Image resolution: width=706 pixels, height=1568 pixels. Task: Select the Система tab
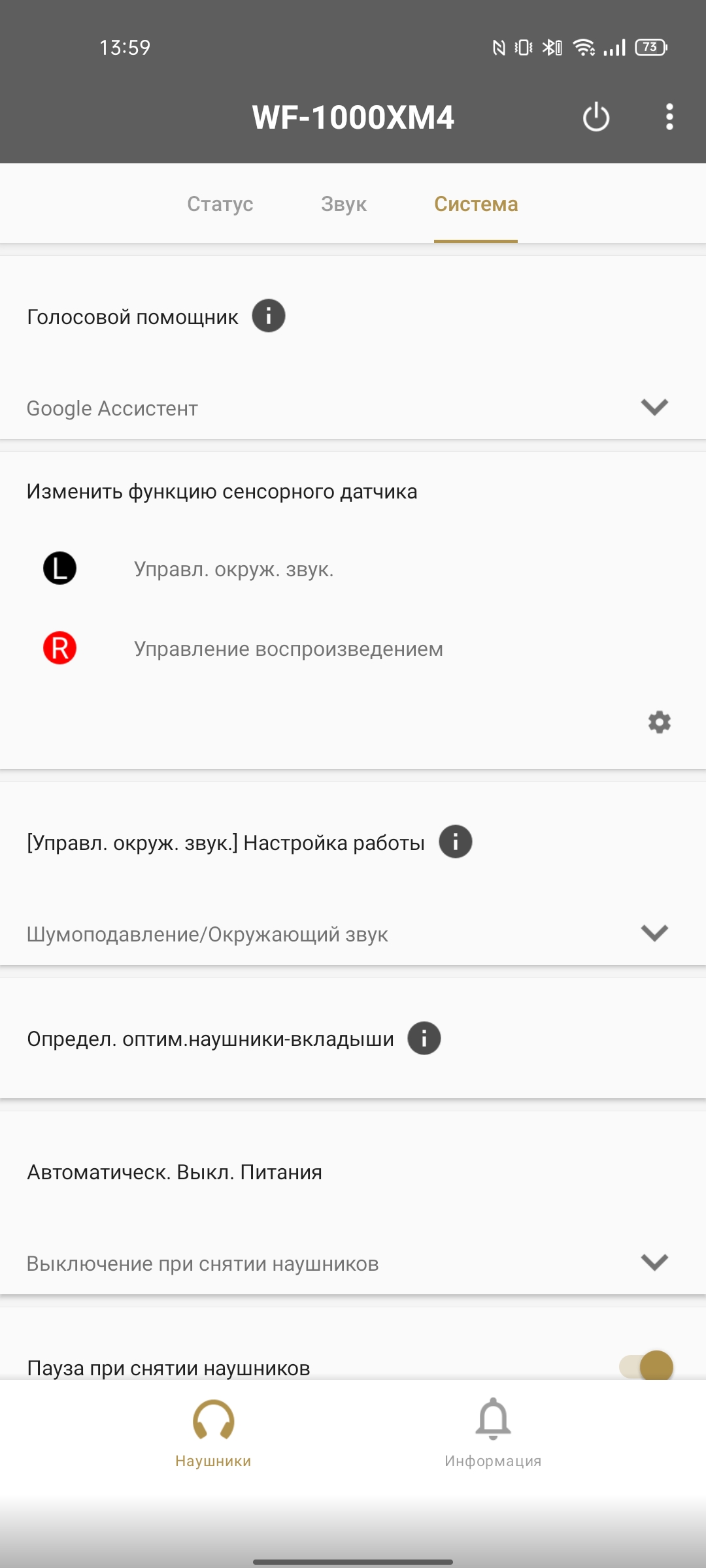(x=476, y=204)
